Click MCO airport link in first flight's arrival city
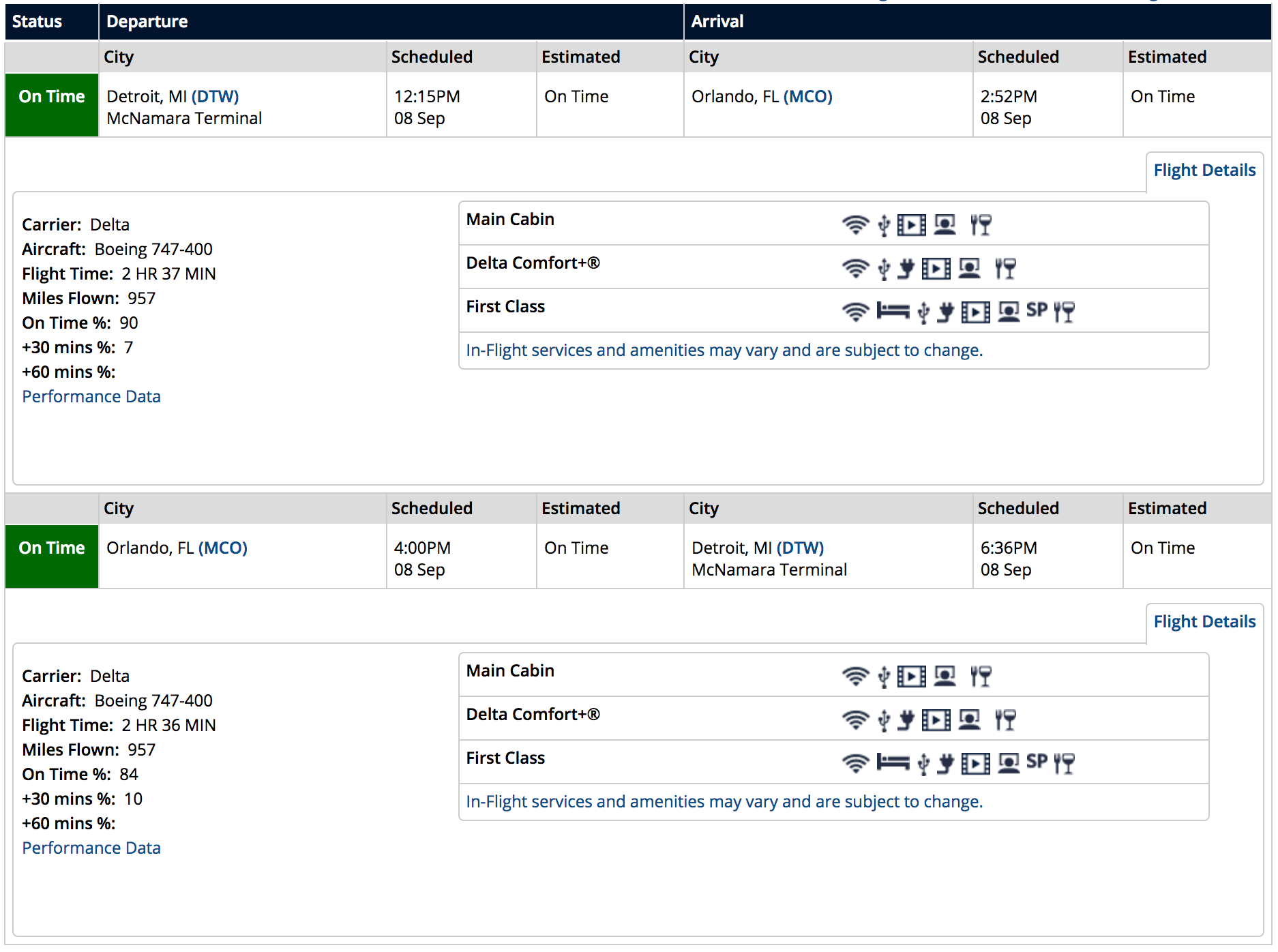Image resolution: width=1278 pixels, height=952 pixels. (x=807, y=97)
